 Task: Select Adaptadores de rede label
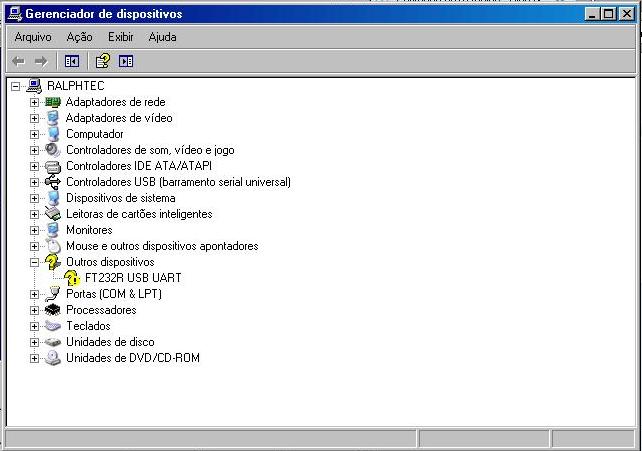(115, 102)
